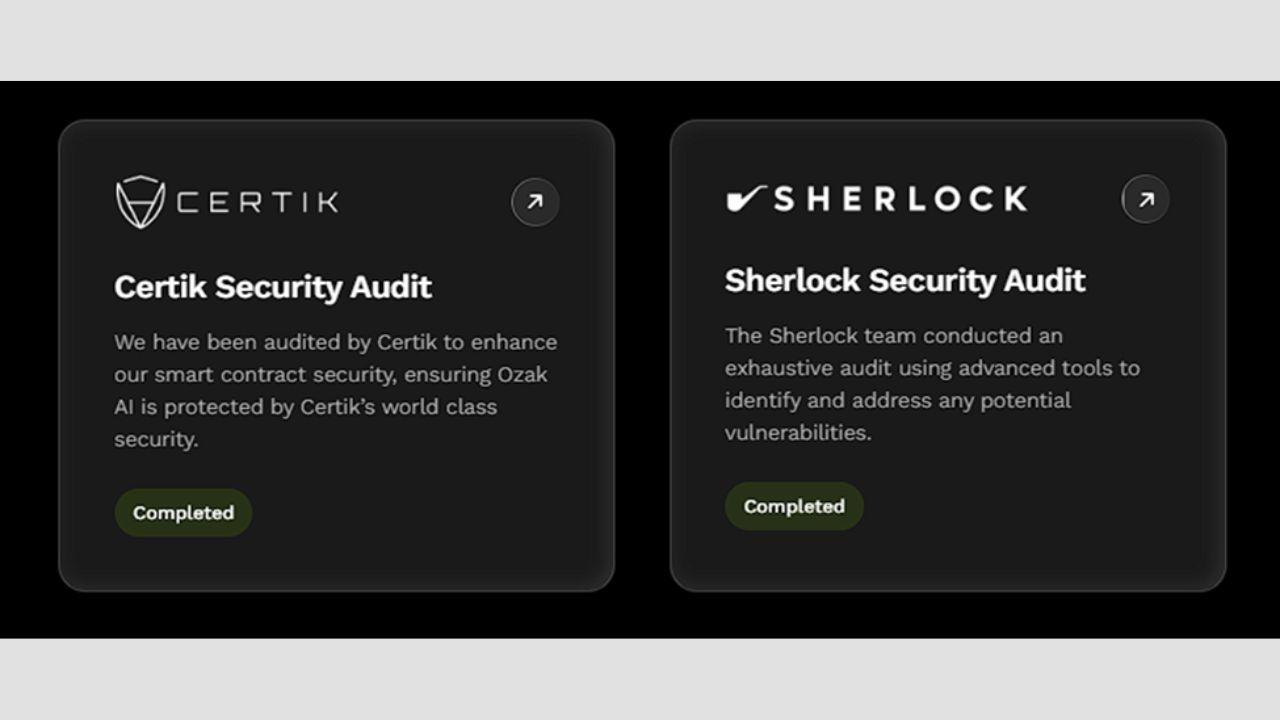Click the word "vulnerabilities" in Sherlock description

(x=796, y=433)
